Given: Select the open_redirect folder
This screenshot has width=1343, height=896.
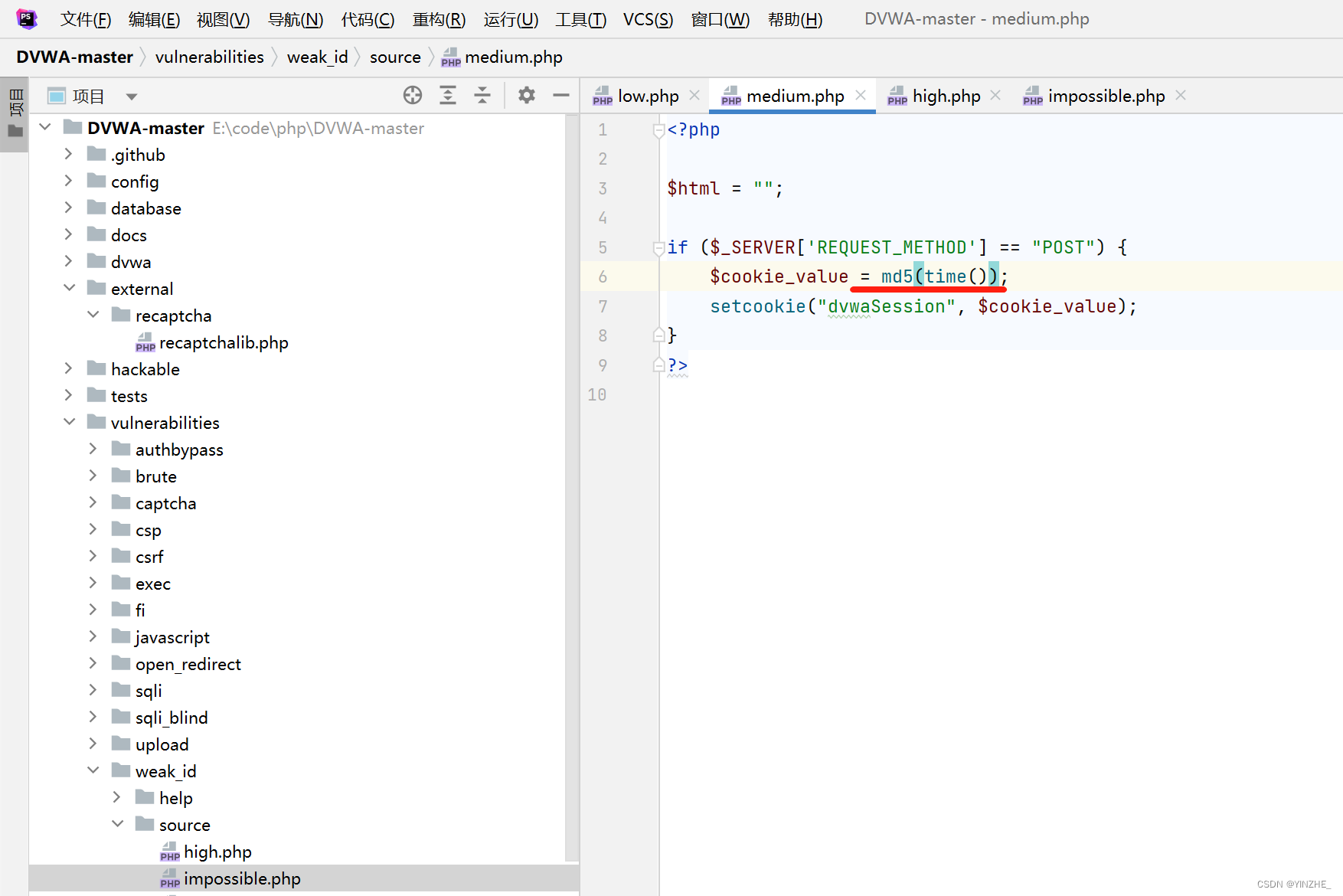Looking at the screenshot, I should pos(176,664).
